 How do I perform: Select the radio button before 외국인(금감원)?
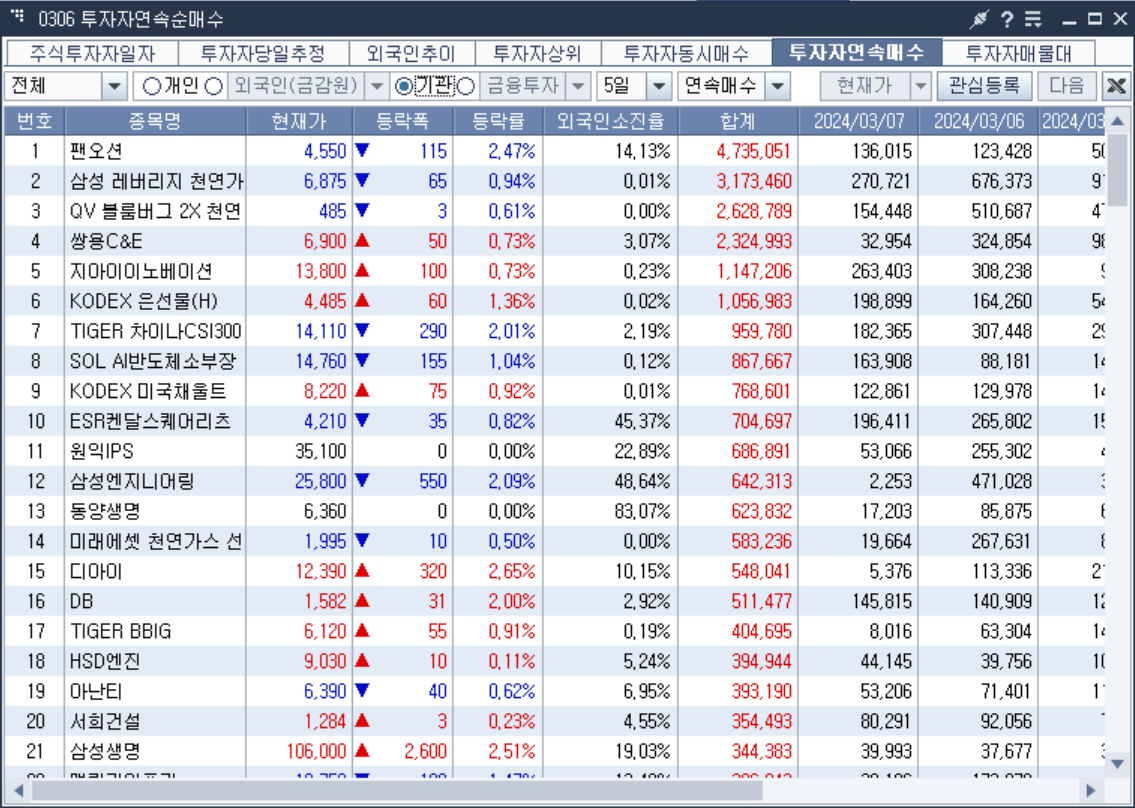point(214,87)
